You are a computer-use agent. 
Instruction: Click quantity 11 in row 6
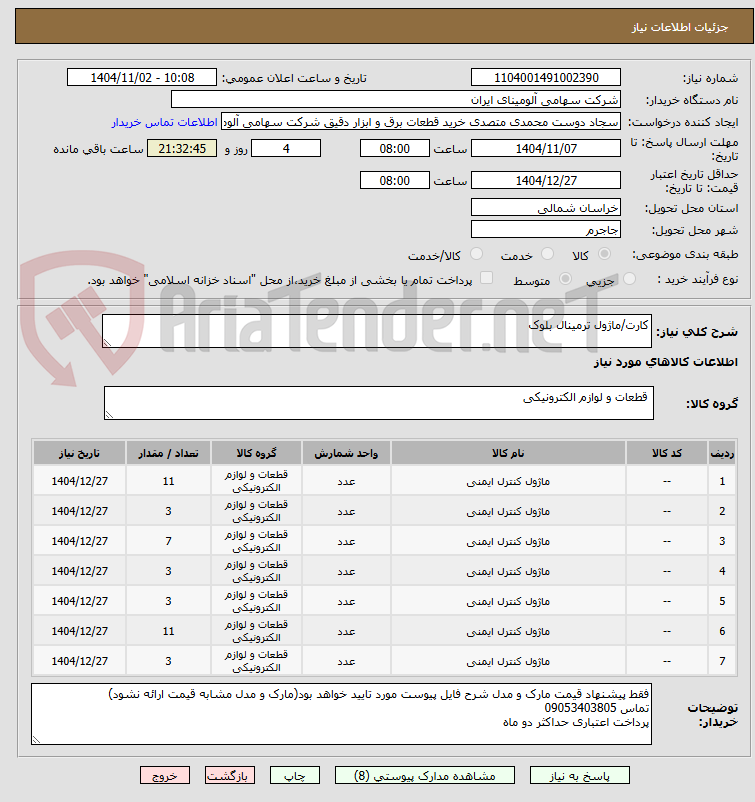pyautogui.click(x=168, y=631)
